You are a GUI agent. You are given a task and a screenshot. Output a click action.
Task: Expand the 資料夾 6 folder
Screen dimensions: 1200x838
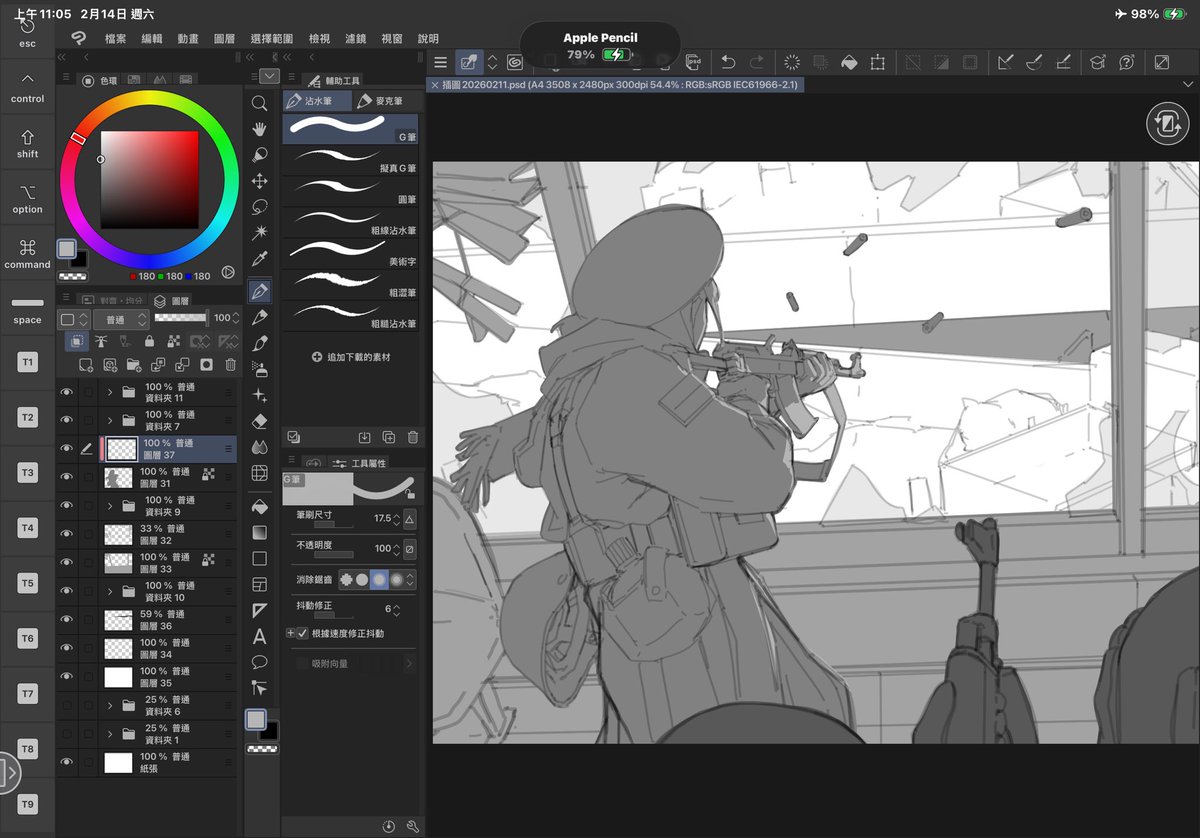[110, 706]
